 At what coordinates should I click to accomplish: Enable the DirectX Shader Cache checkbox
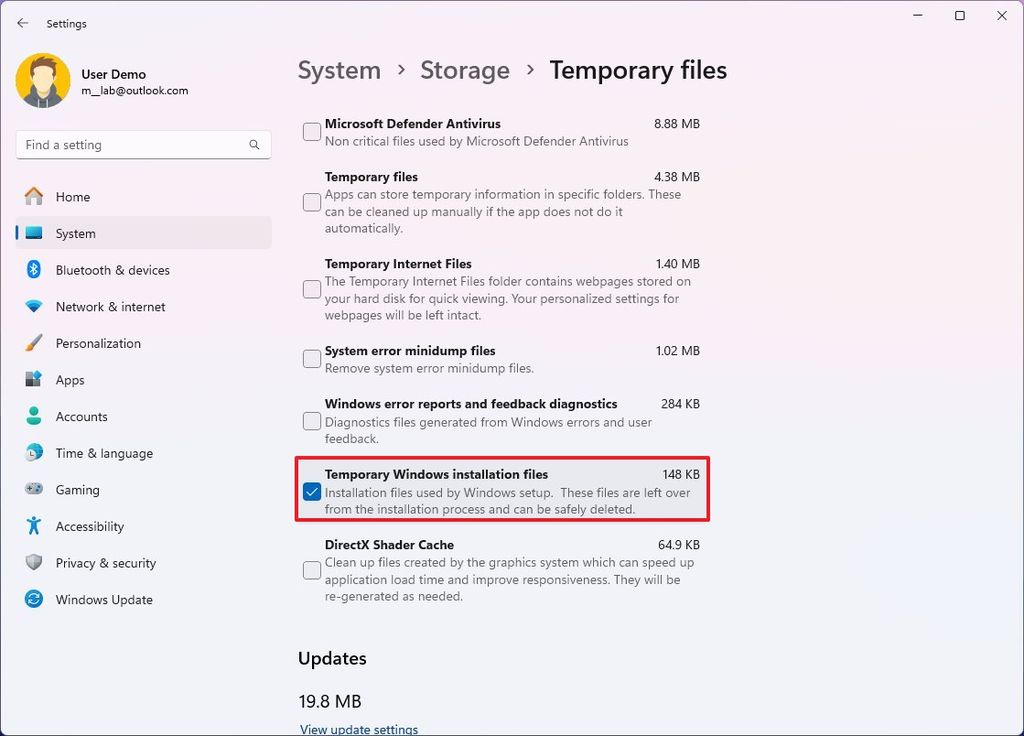point(311,570)
